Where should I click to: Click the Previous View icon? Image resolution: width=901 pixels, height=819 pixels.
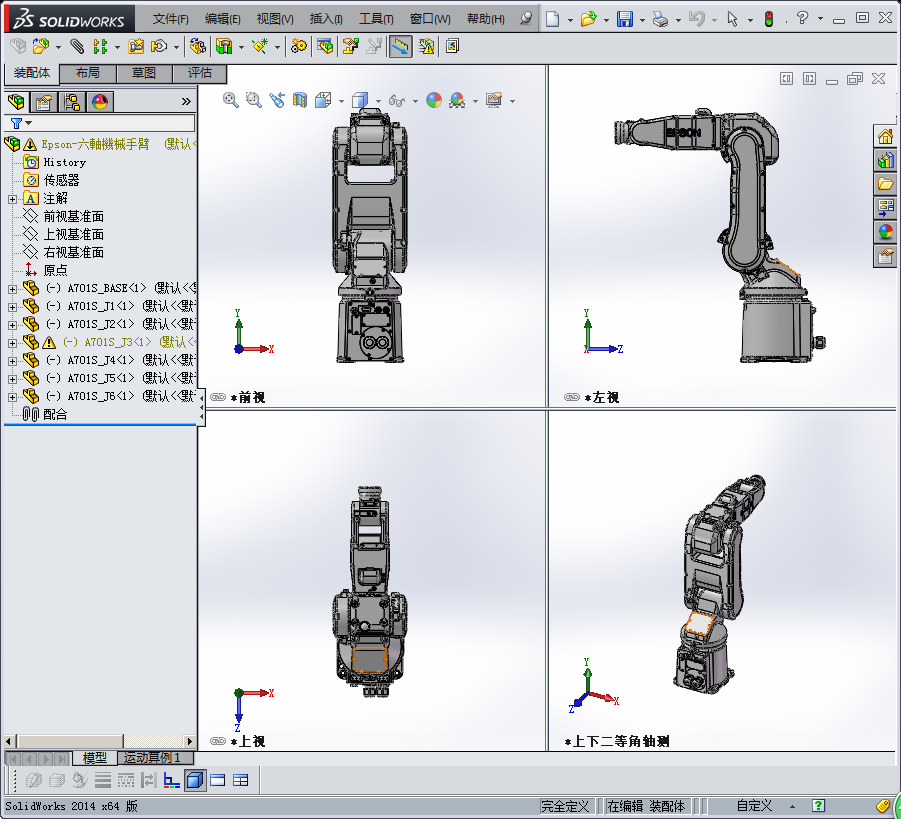[277, 100]
